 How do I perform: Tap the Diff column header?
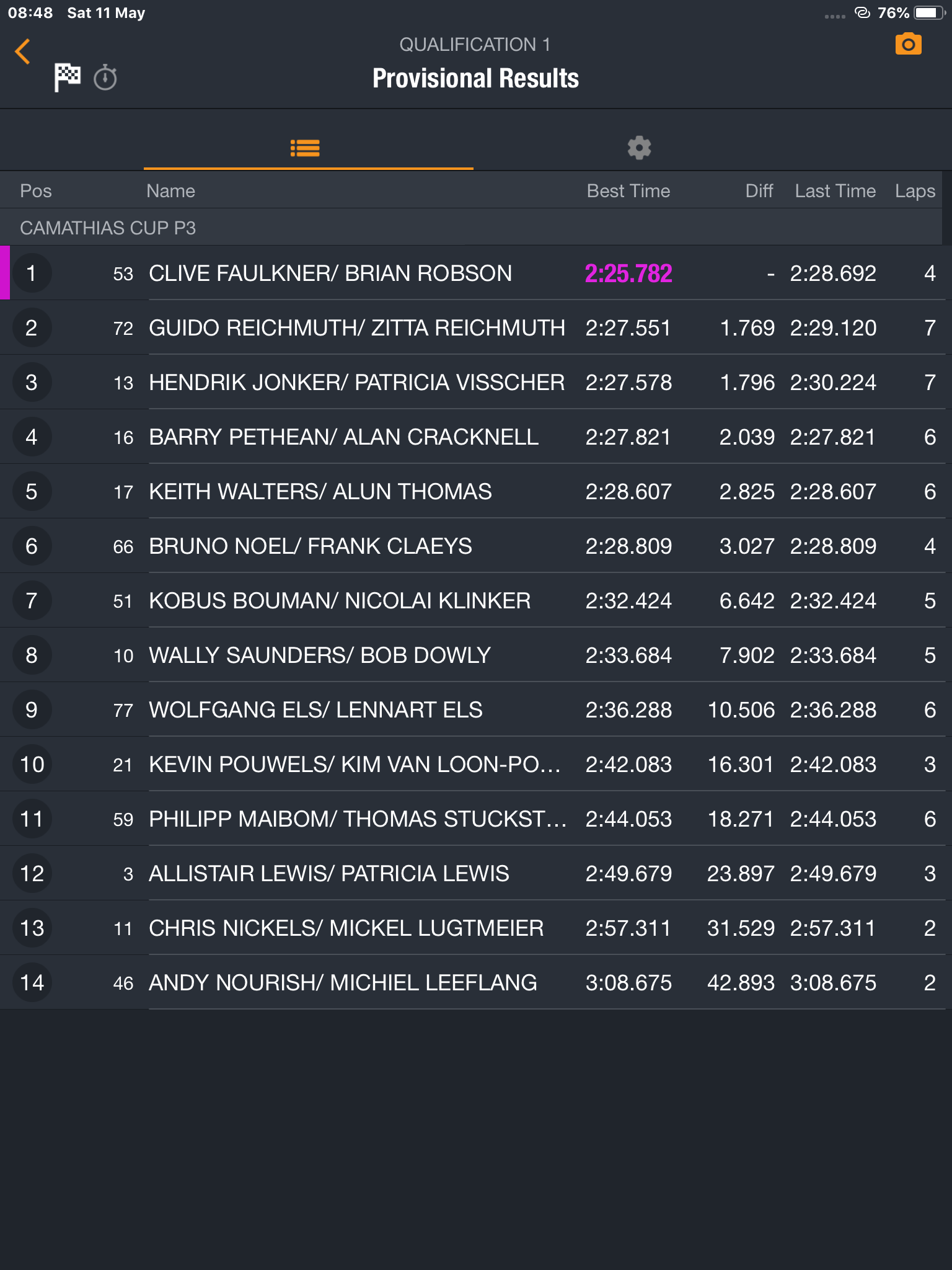click(x=759, y=191)
